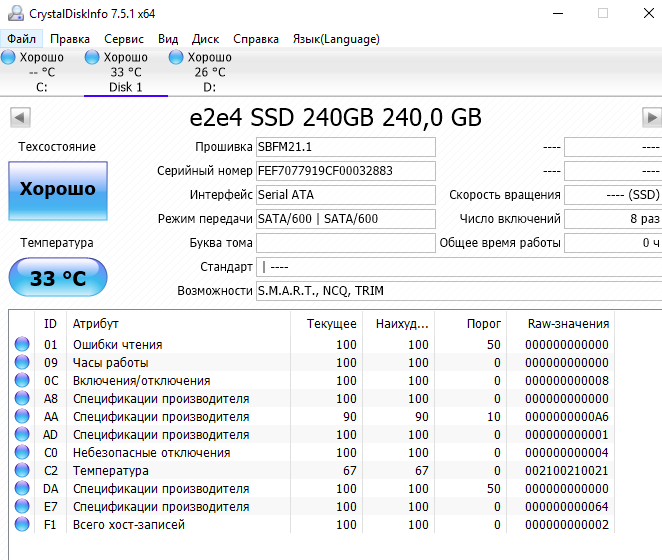Click status orb of attribute C2 row
The height and width of the screenshot is (560, 662).
point(22,470)
